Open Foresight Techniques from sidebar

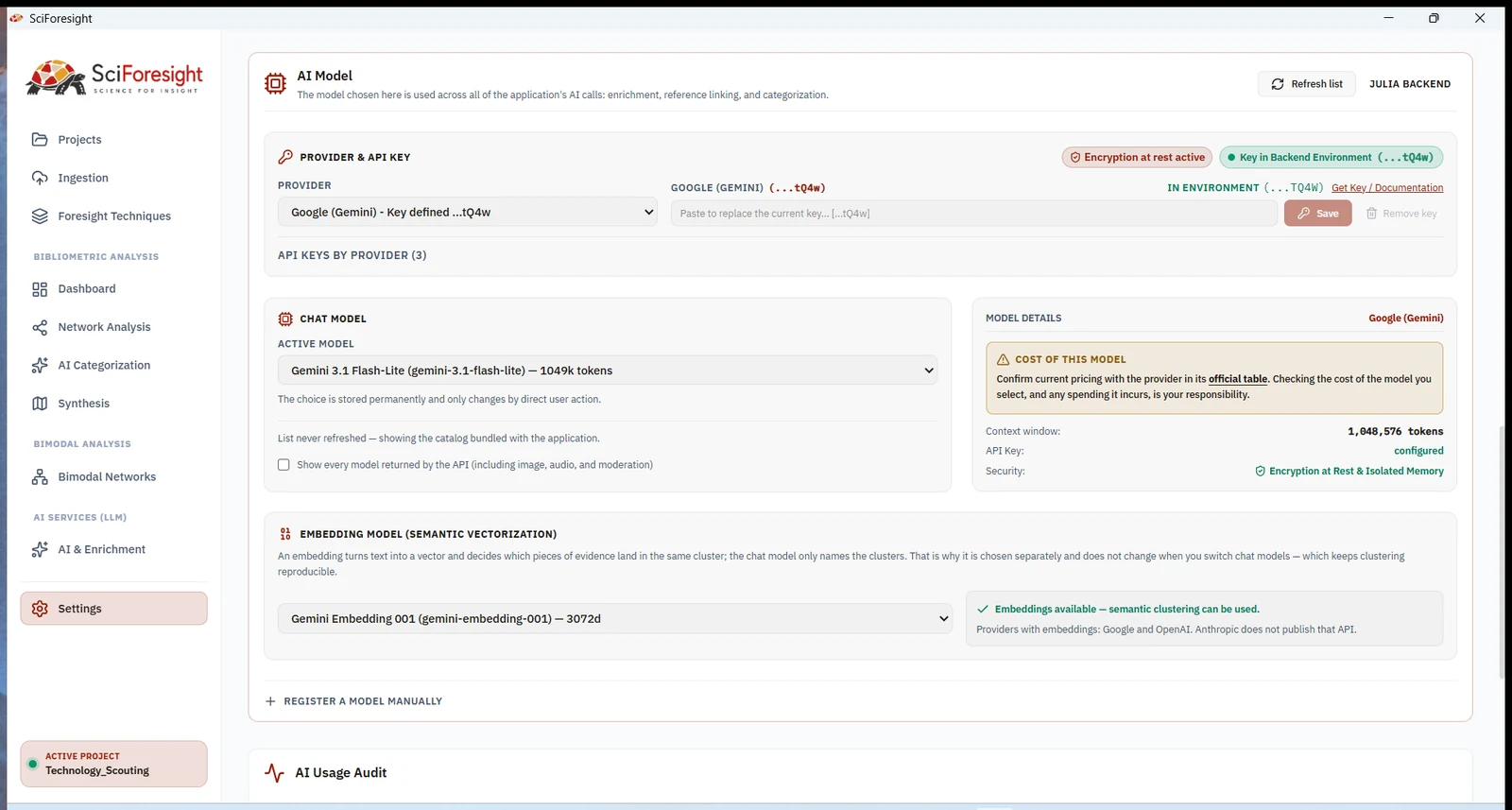coord(113,216)
